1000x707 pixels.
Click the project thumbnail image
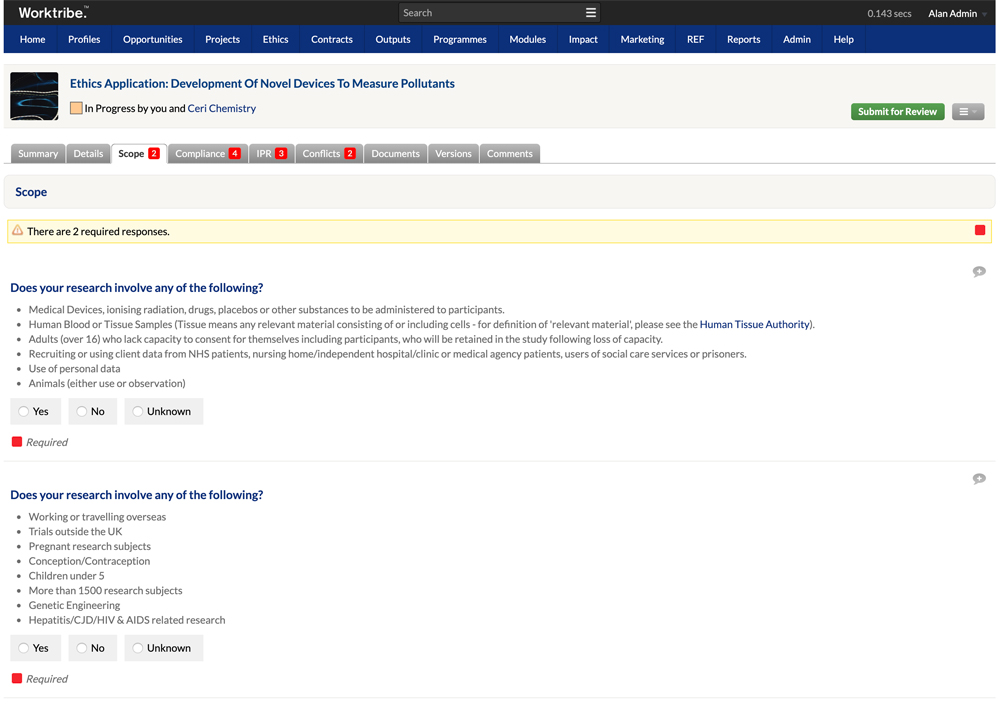click(x=34, y=96)
